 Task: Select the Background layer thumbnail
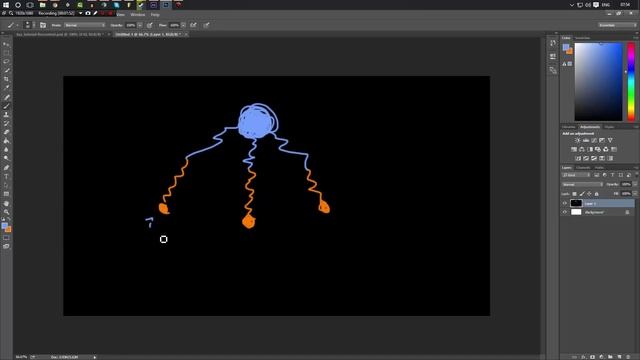pos(576,212)
